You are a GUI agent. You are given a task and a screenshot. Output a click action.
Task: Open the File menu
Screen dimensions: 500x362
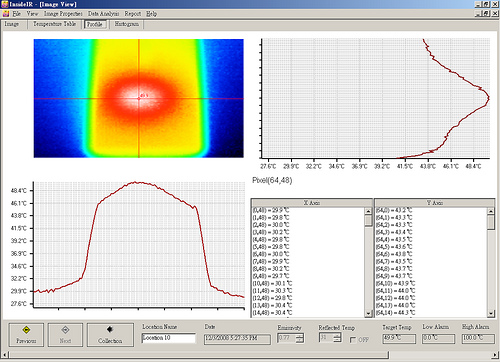pos(17,14)
